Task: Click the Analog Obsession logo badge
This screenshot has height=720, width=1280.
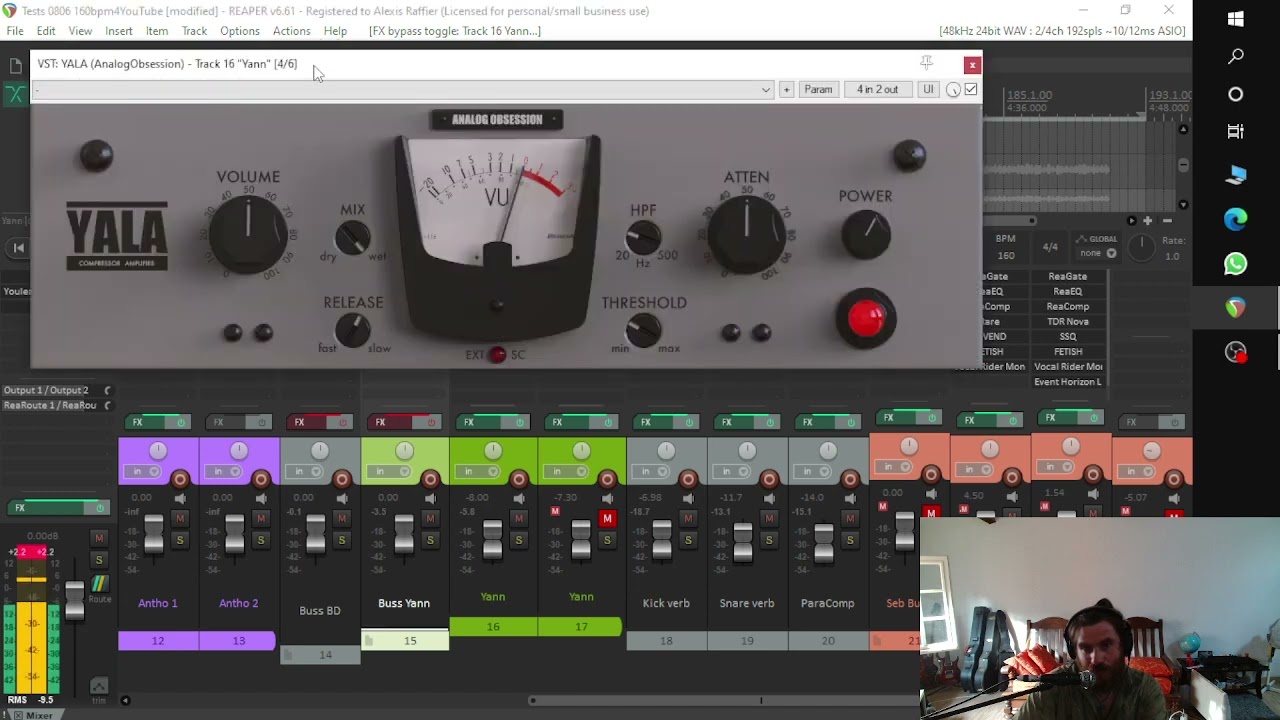Action: click(497, 119)
